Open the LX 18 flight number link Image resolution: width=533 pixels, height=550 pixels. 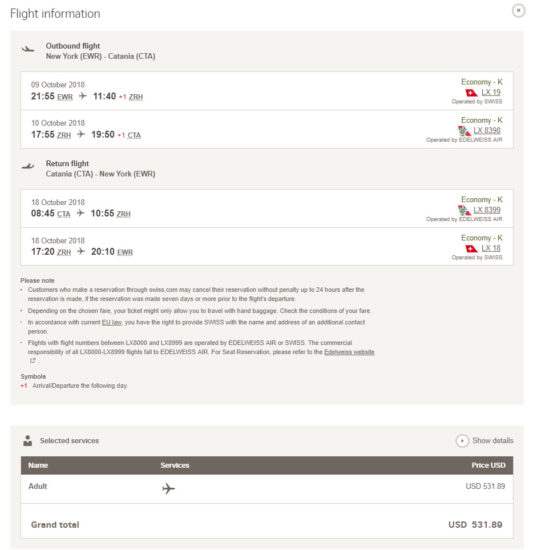tap(491, 249)
